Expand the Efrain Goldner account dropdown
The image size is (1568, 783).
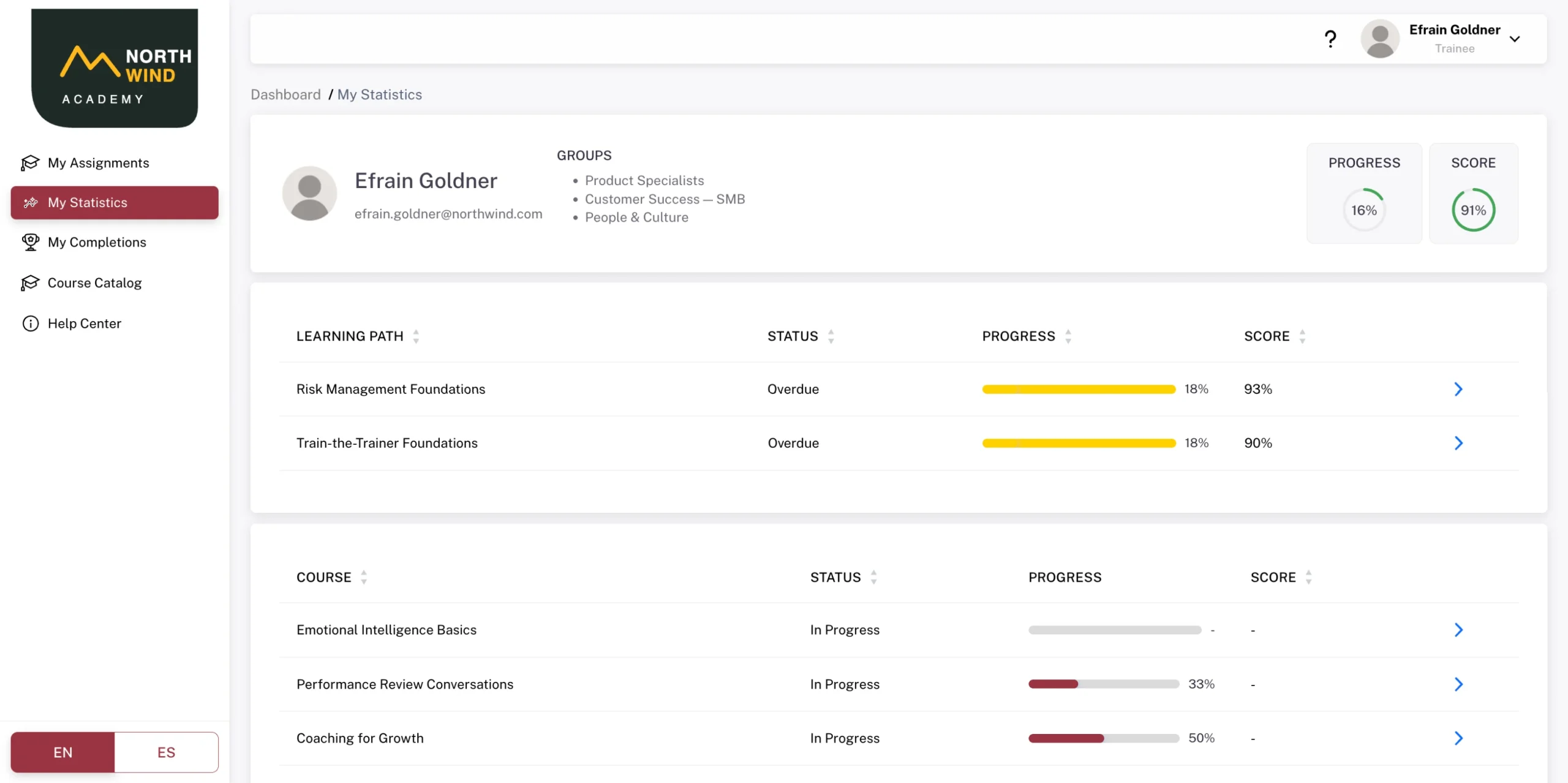coord(1515,39)
